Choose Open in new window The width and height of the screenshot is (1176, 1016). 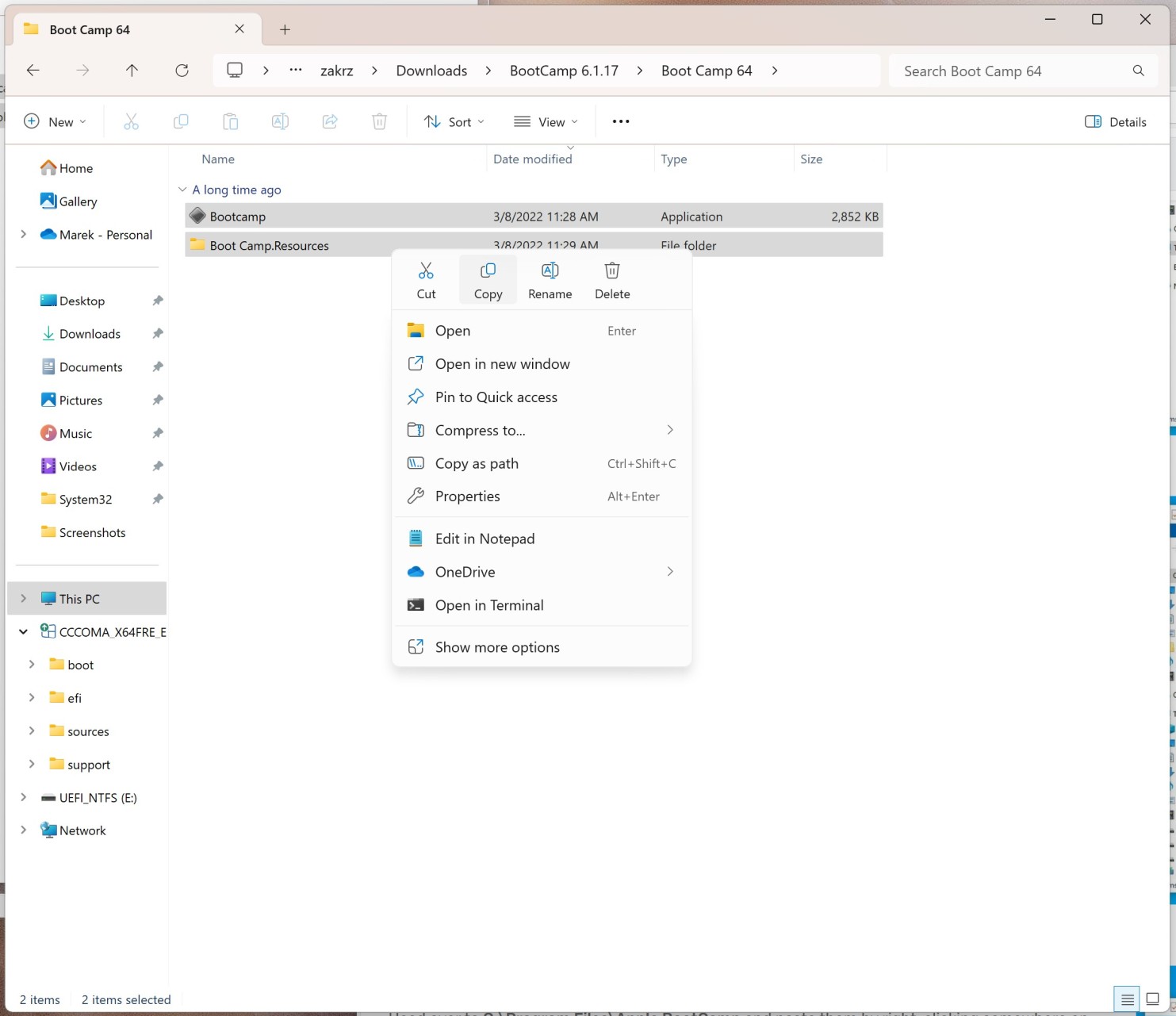tap(542, 364)
